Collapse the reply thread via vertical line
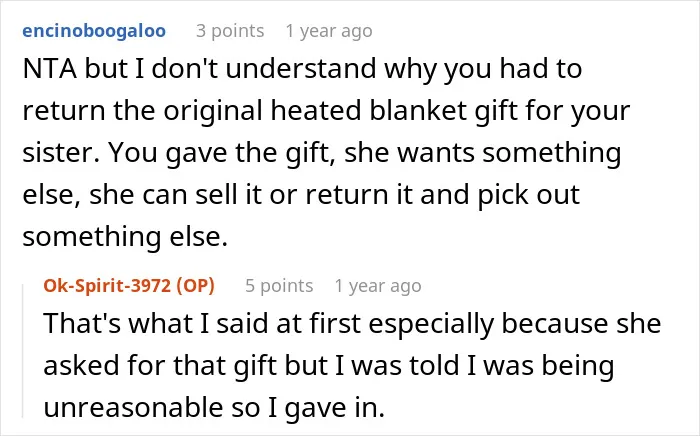This screenshot has width=700, height=436. [23, 350]
